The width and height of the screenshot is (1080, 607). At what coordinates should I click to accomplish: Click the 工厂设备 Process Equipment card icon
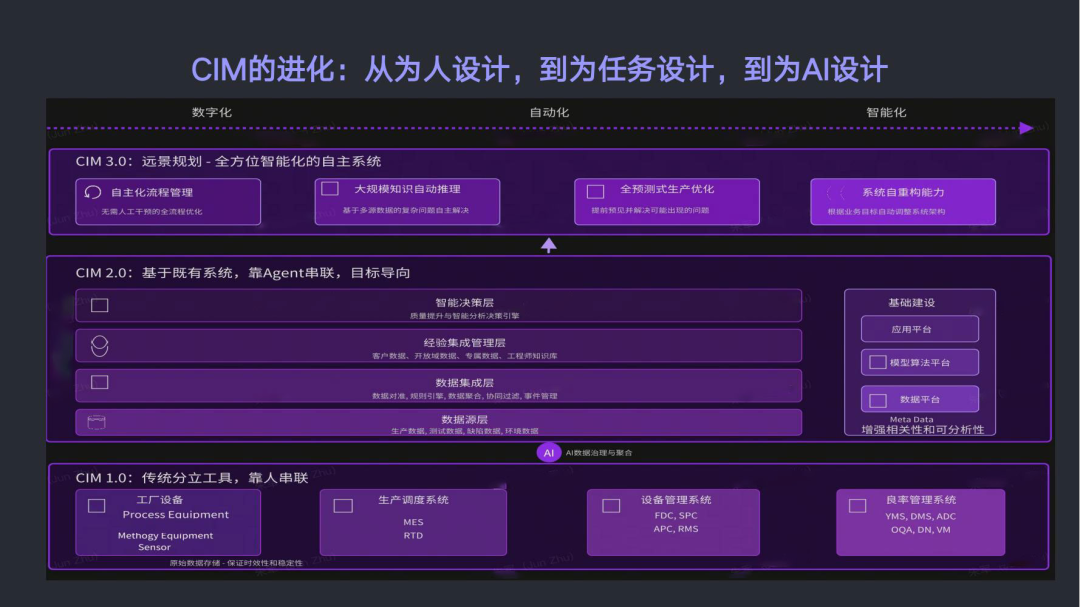[x=95, y=506]
